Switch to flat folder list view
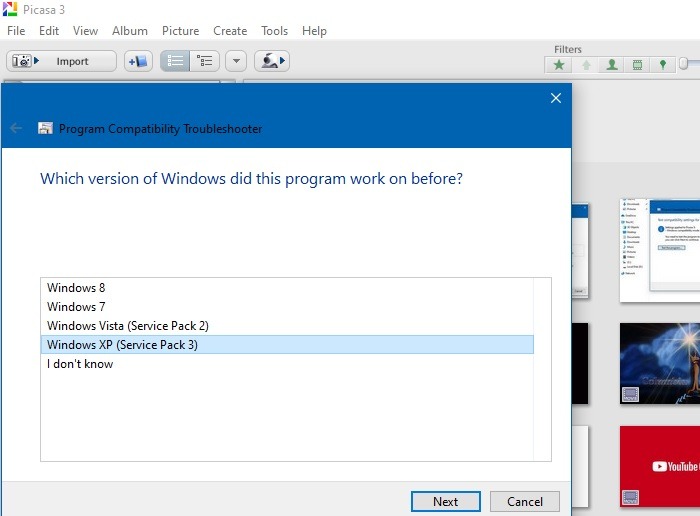Screen dimensions: 700x516 click(175, 61)
